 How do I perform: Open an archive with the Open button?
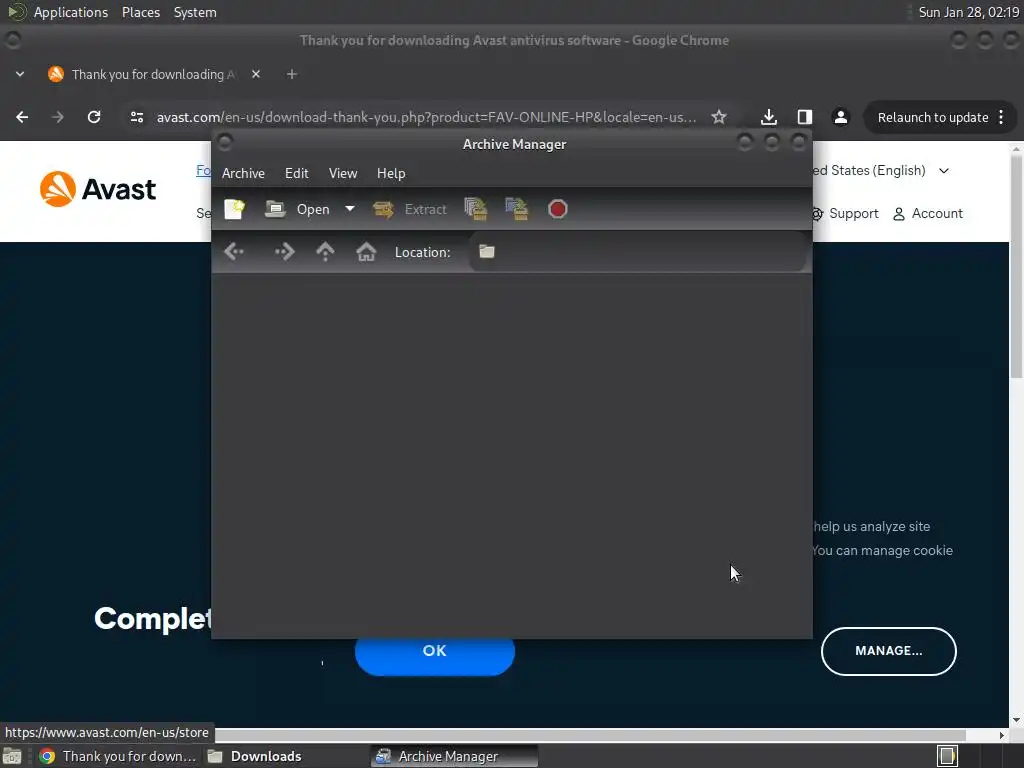297,209
